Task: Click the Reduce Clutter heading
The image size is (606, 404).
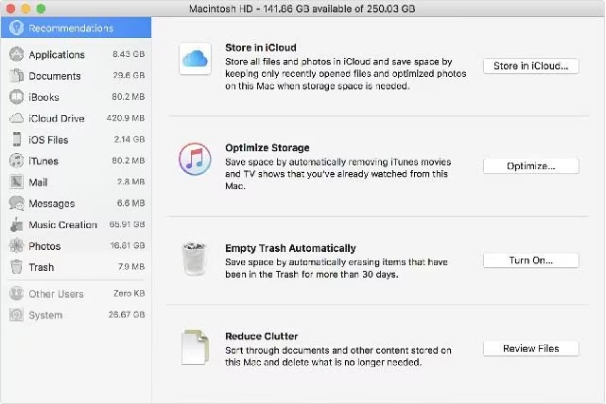Action: pos(261,336)
